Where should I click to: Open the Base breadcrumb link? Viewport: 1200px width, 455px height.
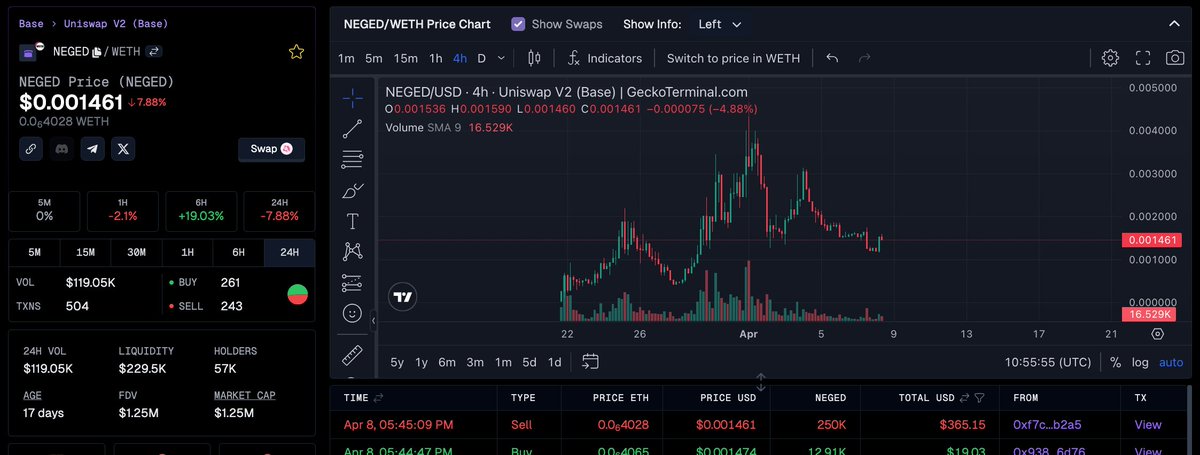[x=31, y=22]
